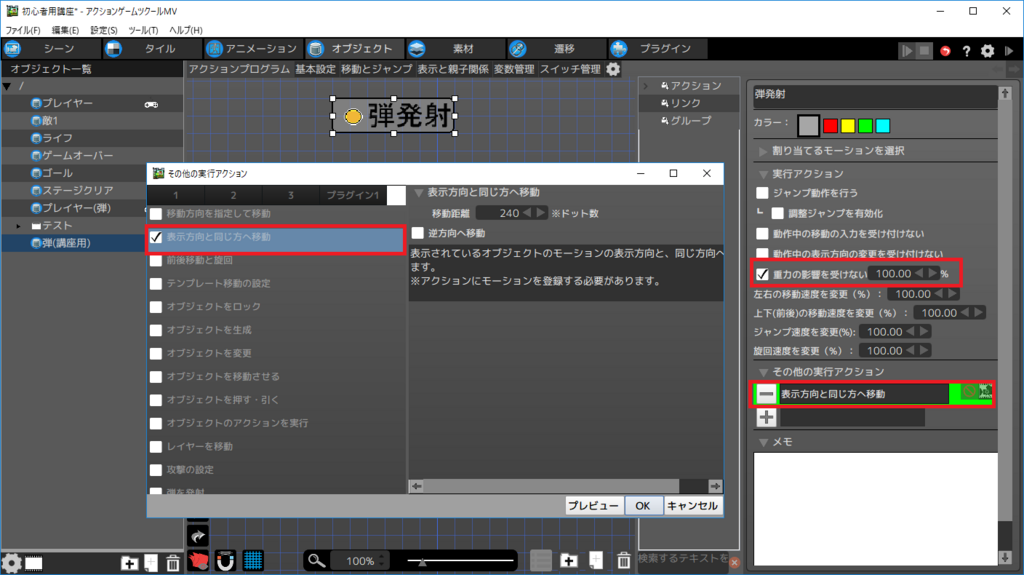The image size is (1024, 575).
Task: Click the trash icon right of zoom bar
Action: 624,561
